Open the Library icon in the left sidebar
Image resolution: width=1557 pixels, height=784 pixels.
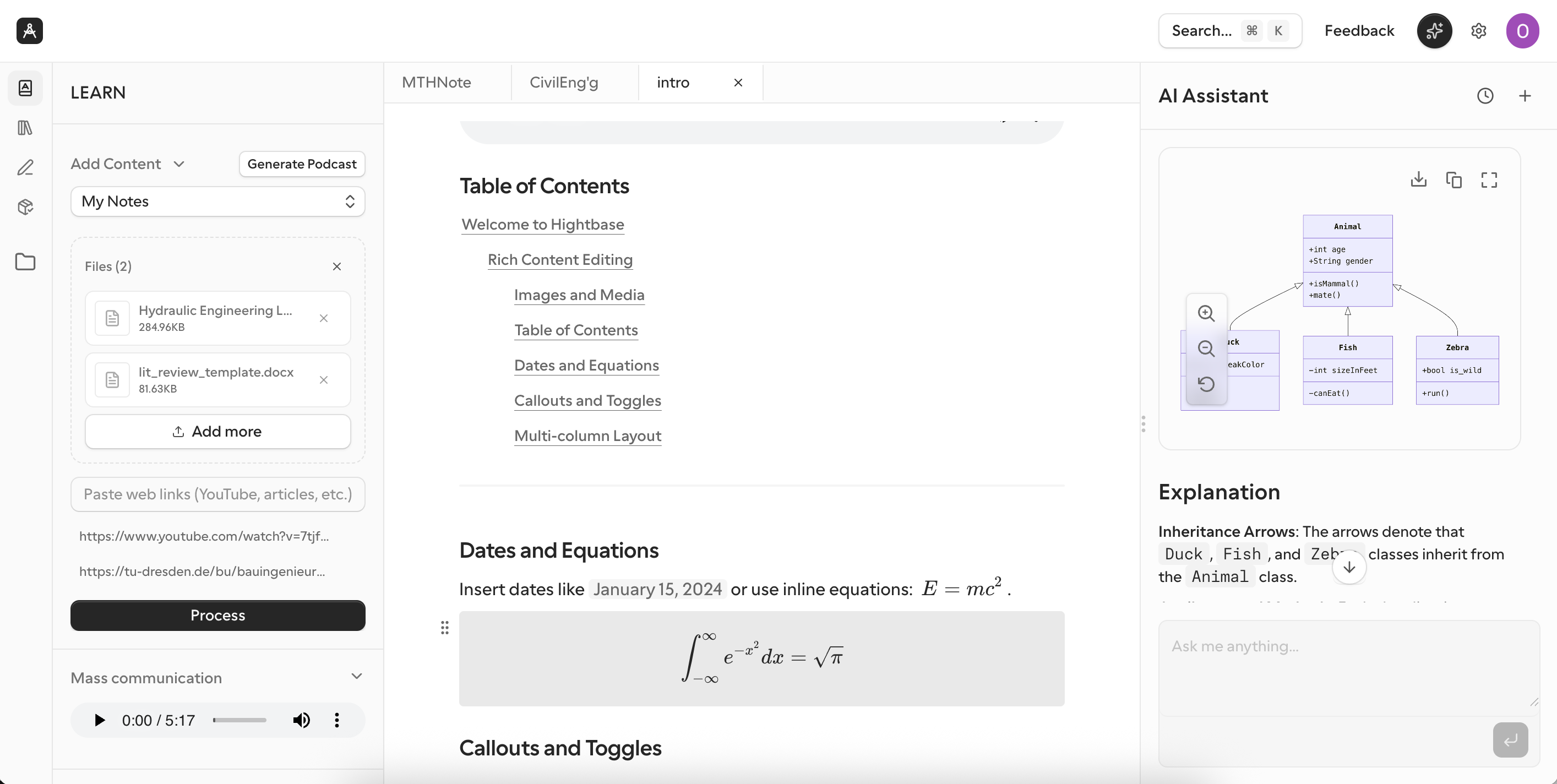pyautogui.click(x=25, y=127)
